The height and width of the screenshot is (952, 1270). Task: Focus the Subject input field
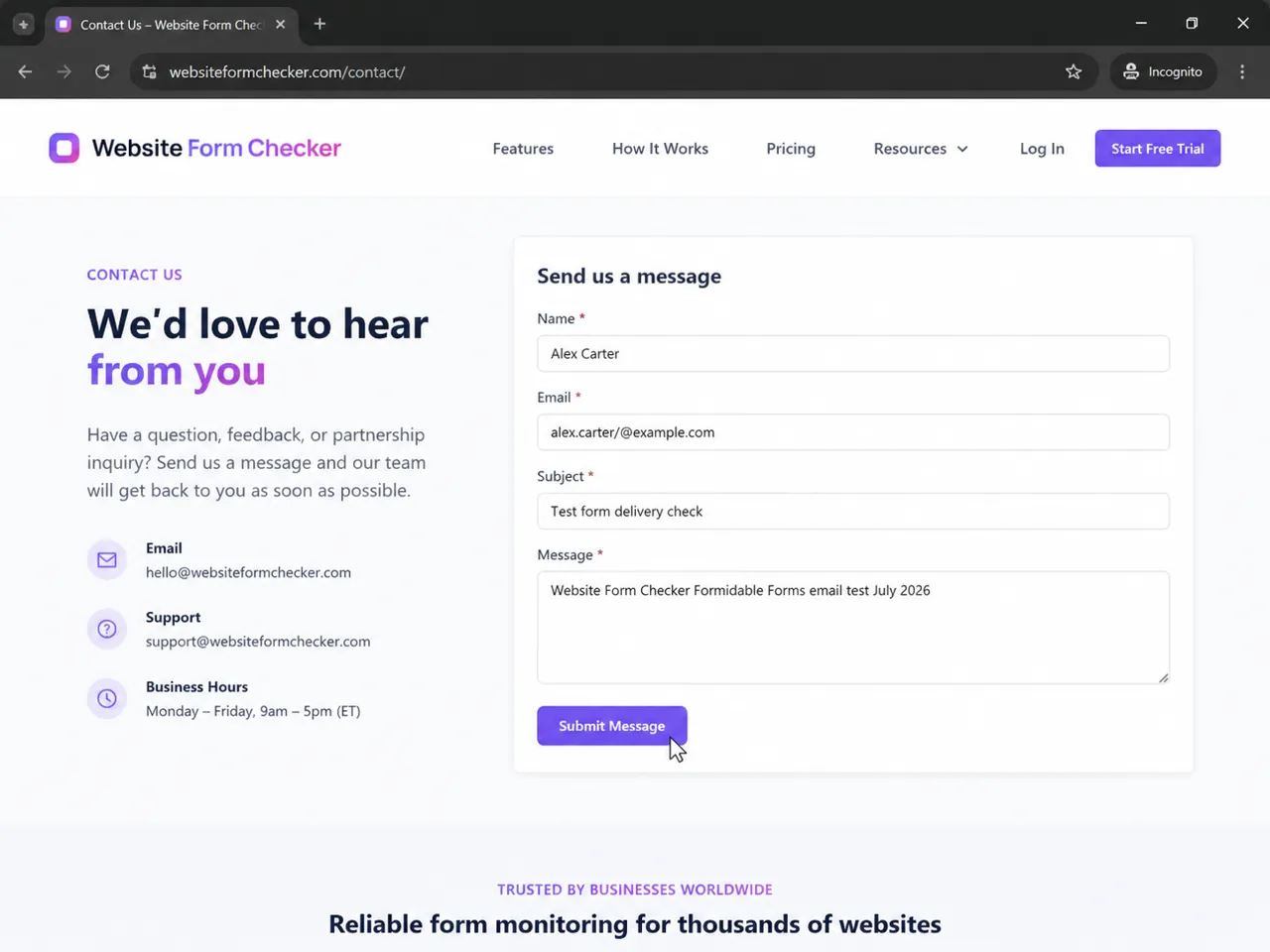click(x=853, y=511)
